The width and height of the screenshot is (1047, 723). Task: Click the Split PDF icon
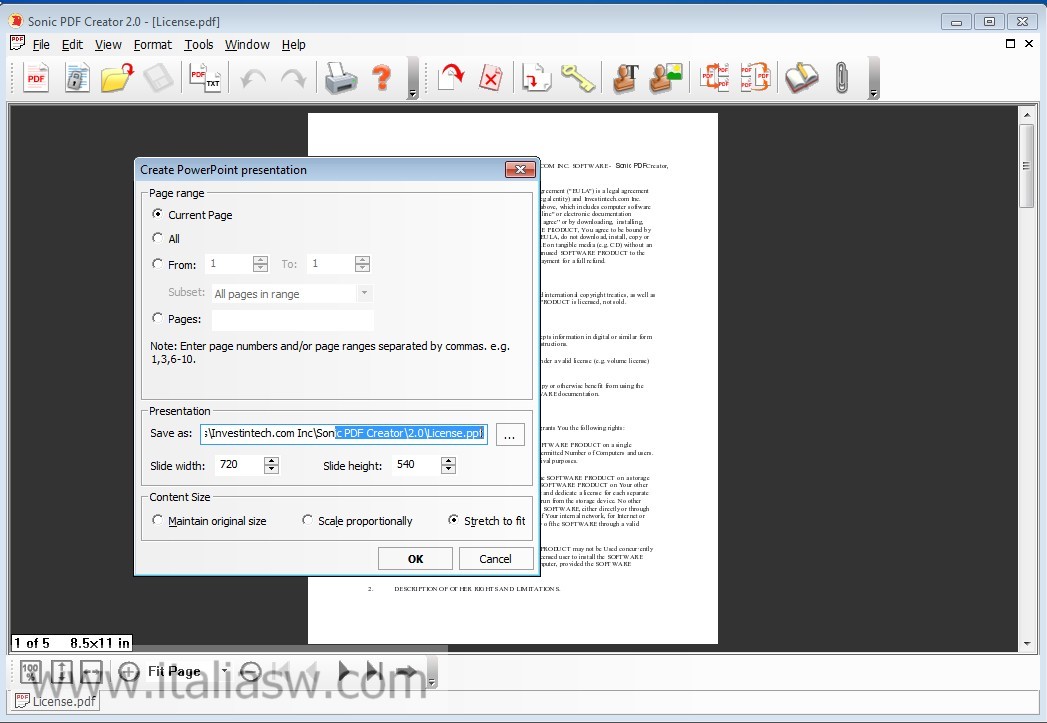pyautogui.click(x=714, y=78)
